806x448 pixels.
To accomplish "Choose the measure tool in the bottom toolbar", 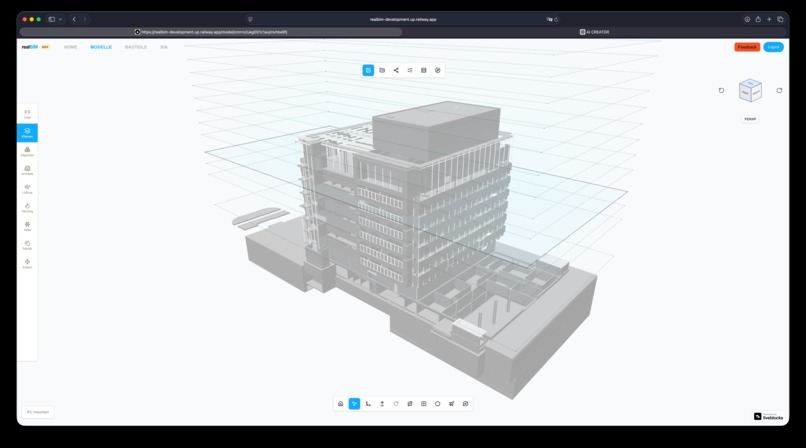I will click(368, 404).
